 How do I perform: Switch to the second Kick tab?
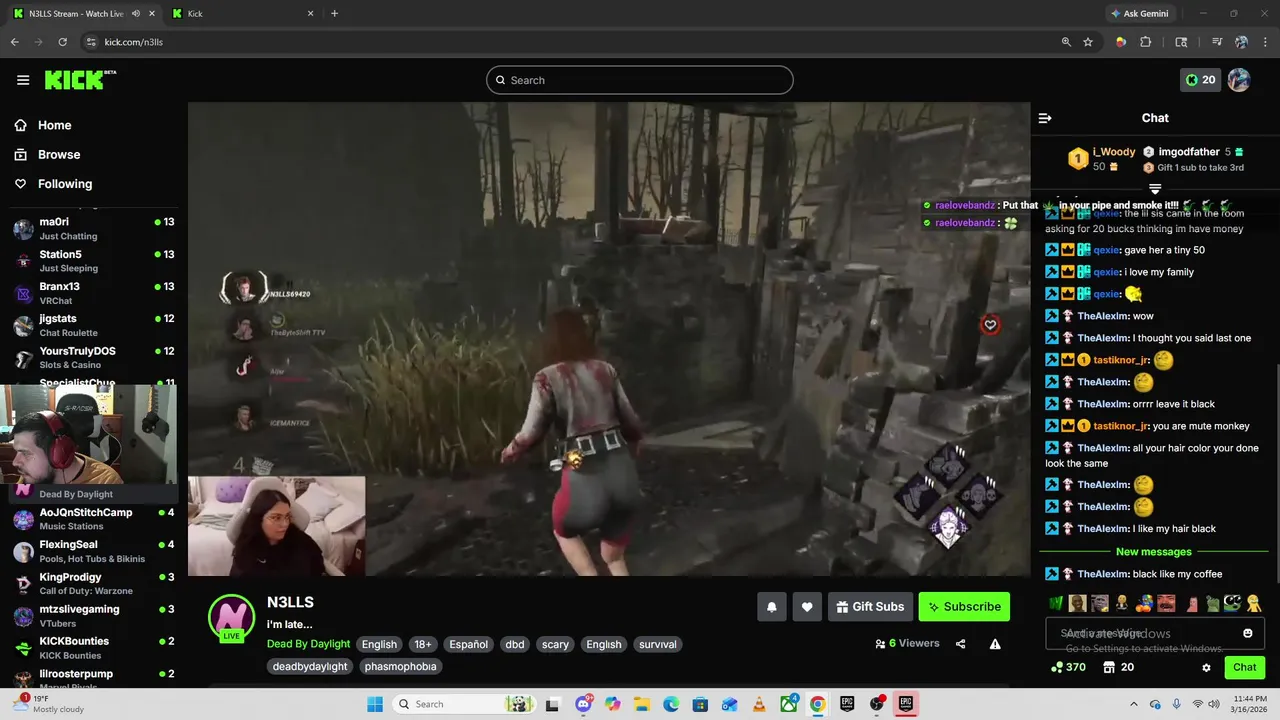pyautogui.click(x=243, y=14)
